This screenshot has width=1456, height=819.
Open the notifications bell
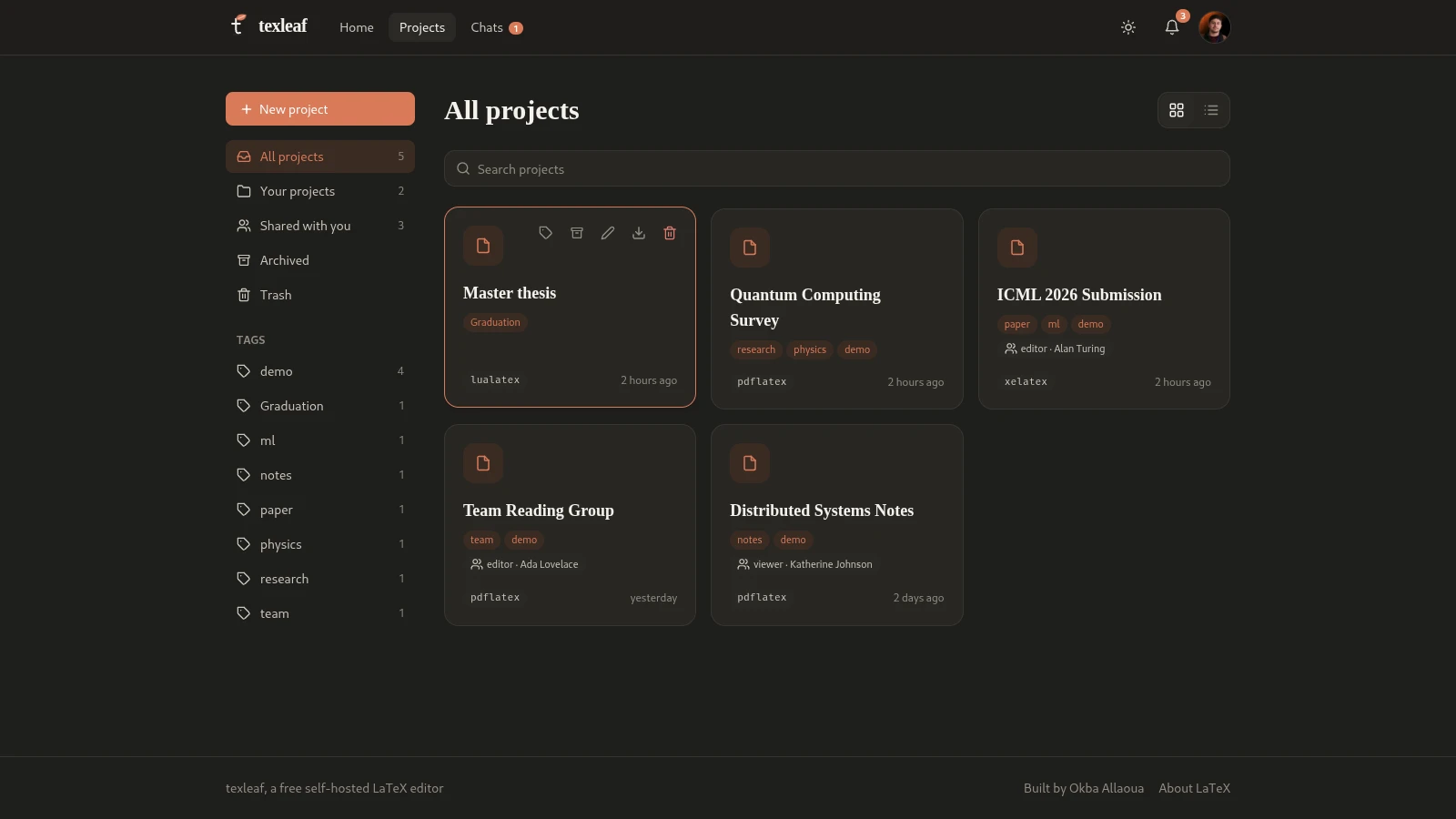click(1172, 27)
